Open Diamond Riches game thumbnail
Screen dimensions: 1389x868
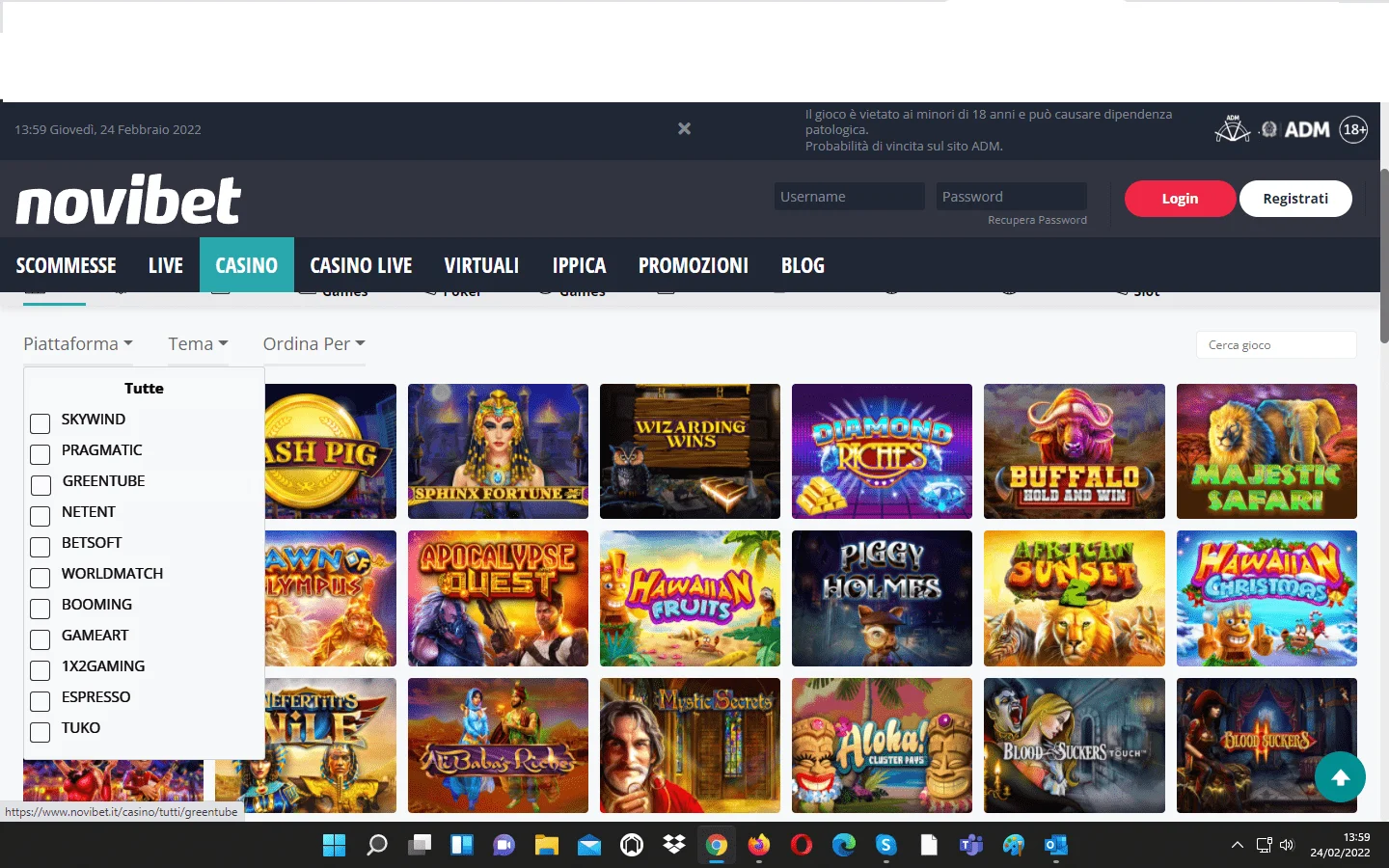[x=882, y=451]
